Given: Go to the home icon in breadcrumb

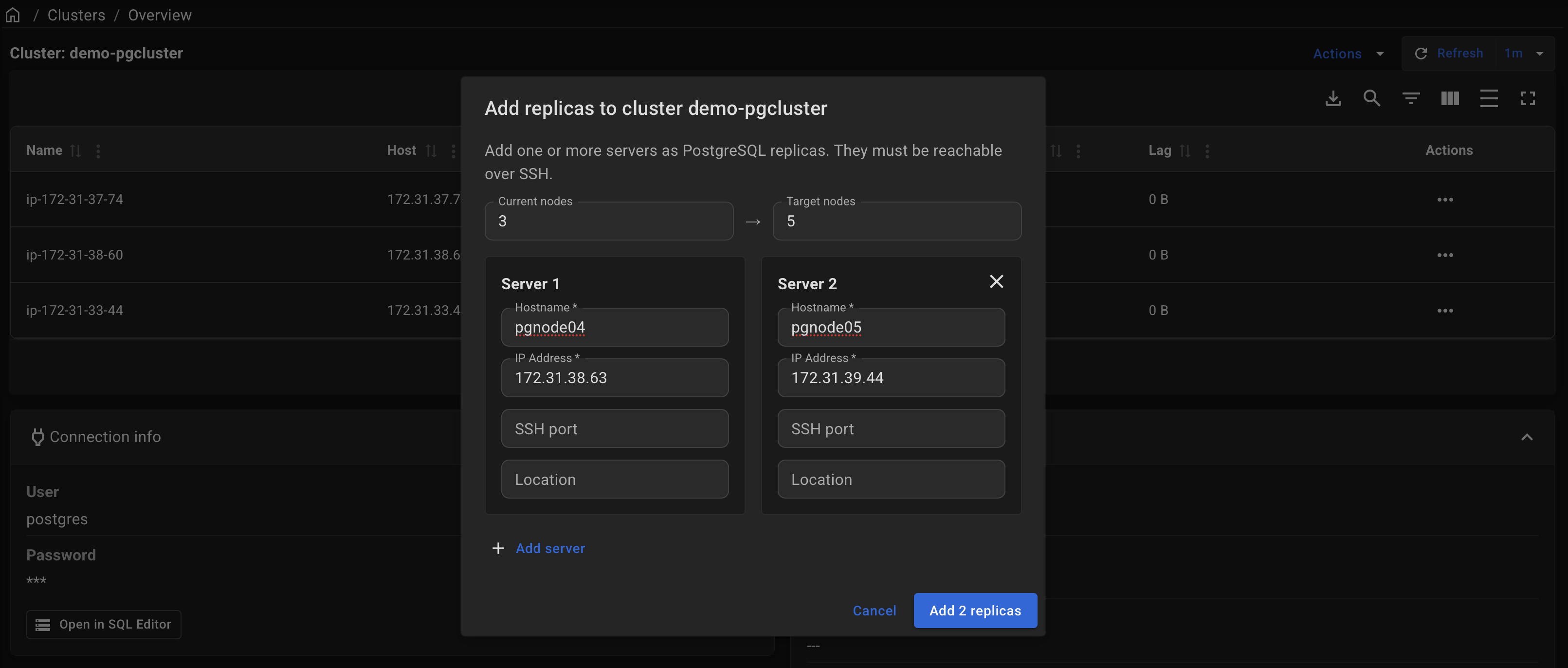Looking at the screenshot, I should coord(13,15).
